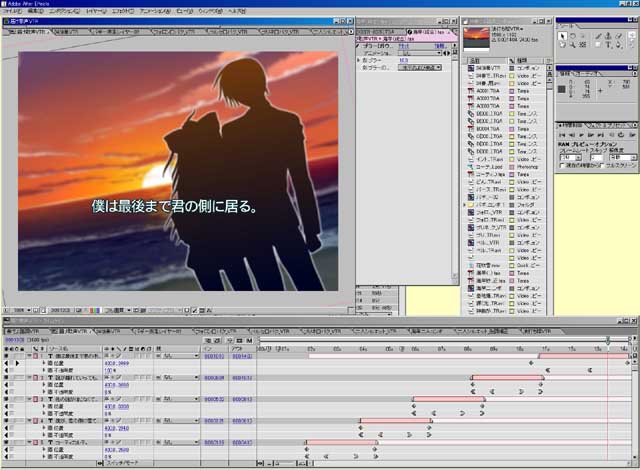Select the Type (T) tool

[609, 44]
